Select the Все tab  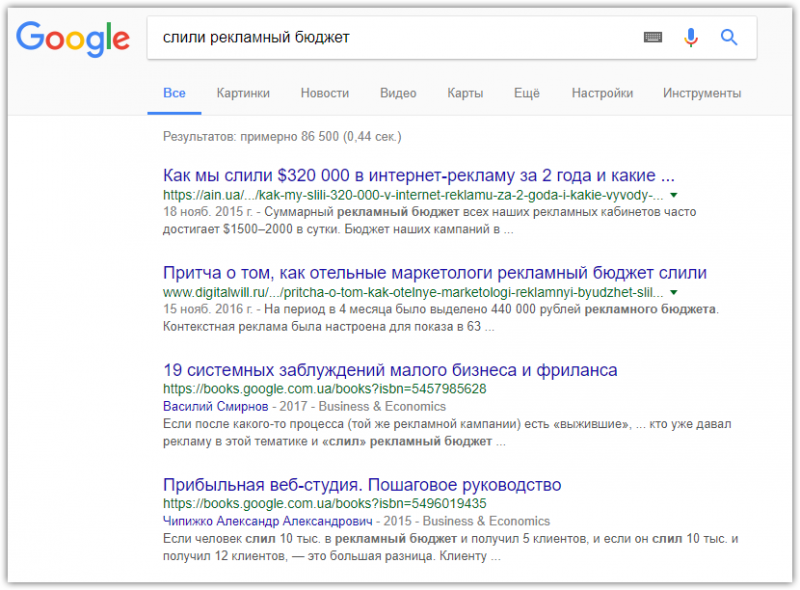tap(174, 93)
